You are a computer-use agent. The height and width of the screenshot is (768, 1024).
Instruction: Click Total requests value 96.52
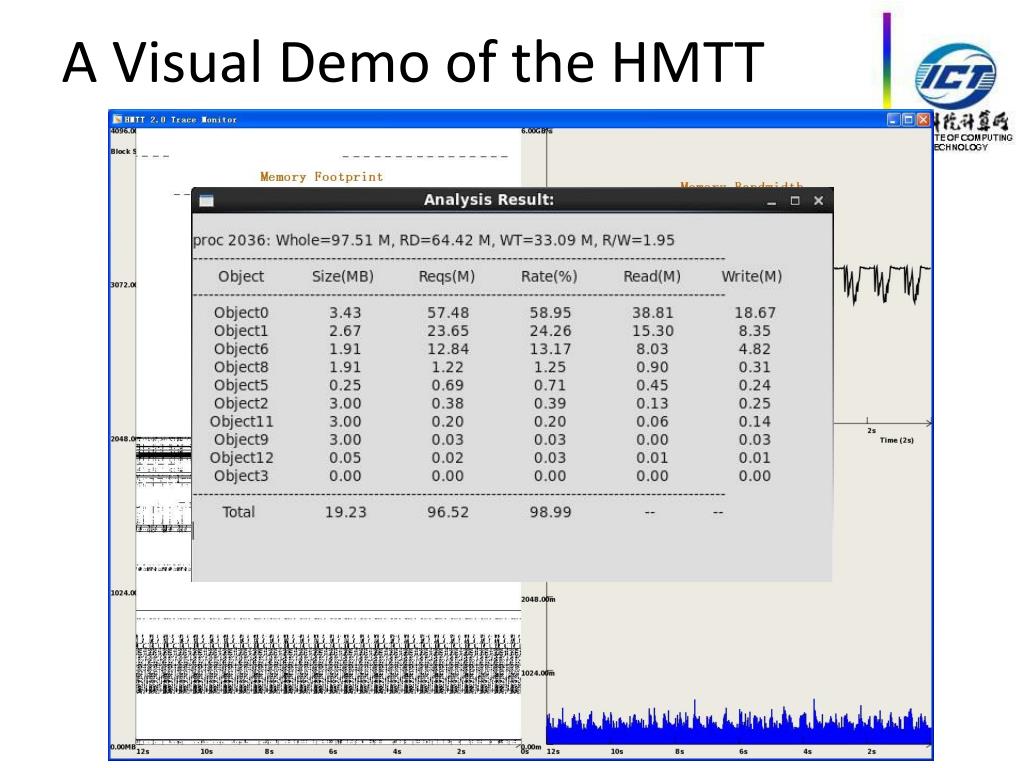click(448, 512)
